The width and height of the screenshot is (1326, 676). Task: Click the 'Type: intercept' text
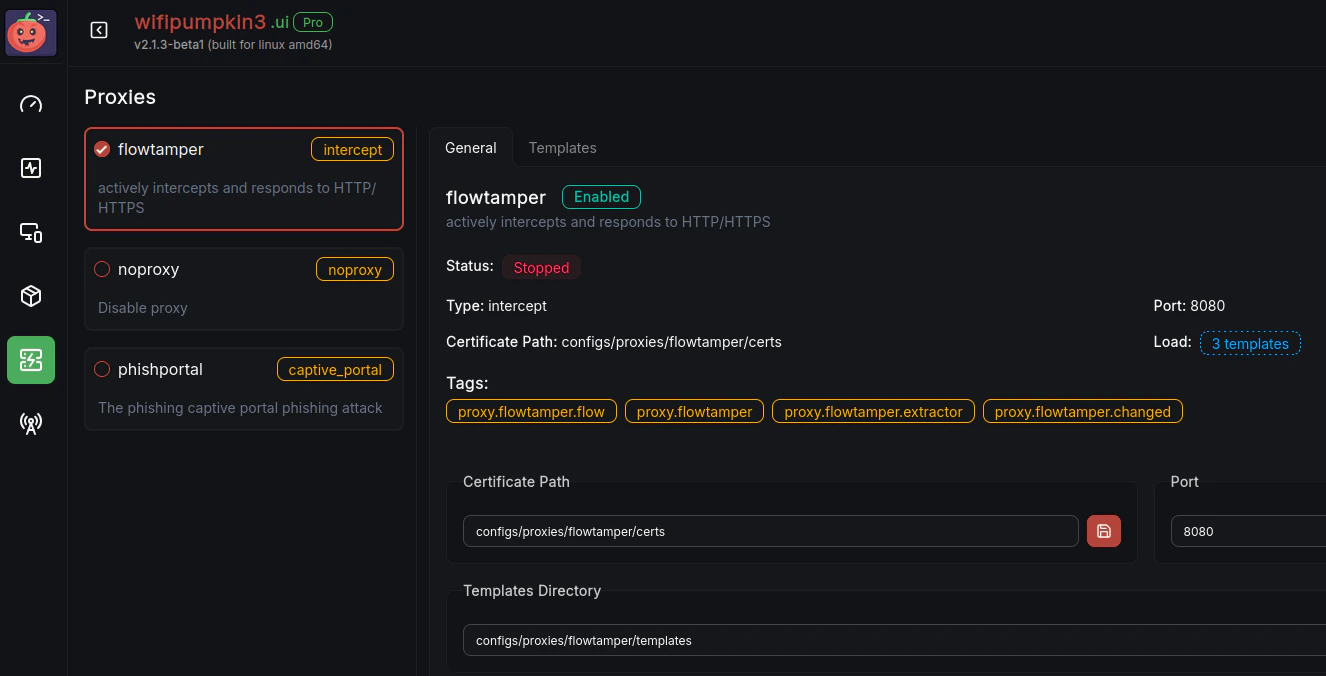(x=496, y=306)
